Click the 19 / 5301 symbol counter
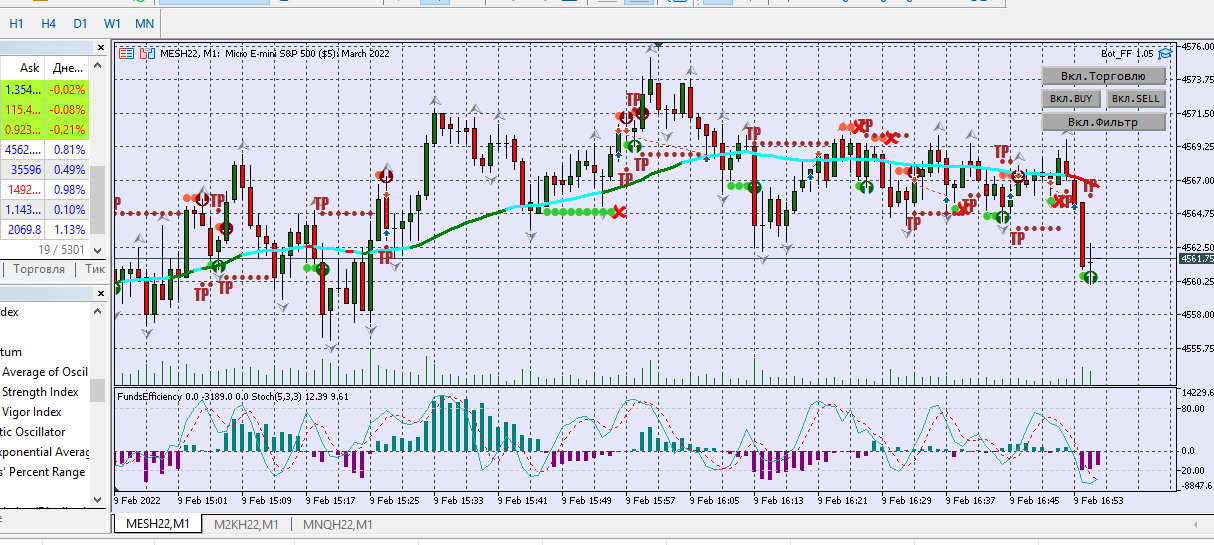Screen dimensions: 1214x545 (x=62, y=249)
